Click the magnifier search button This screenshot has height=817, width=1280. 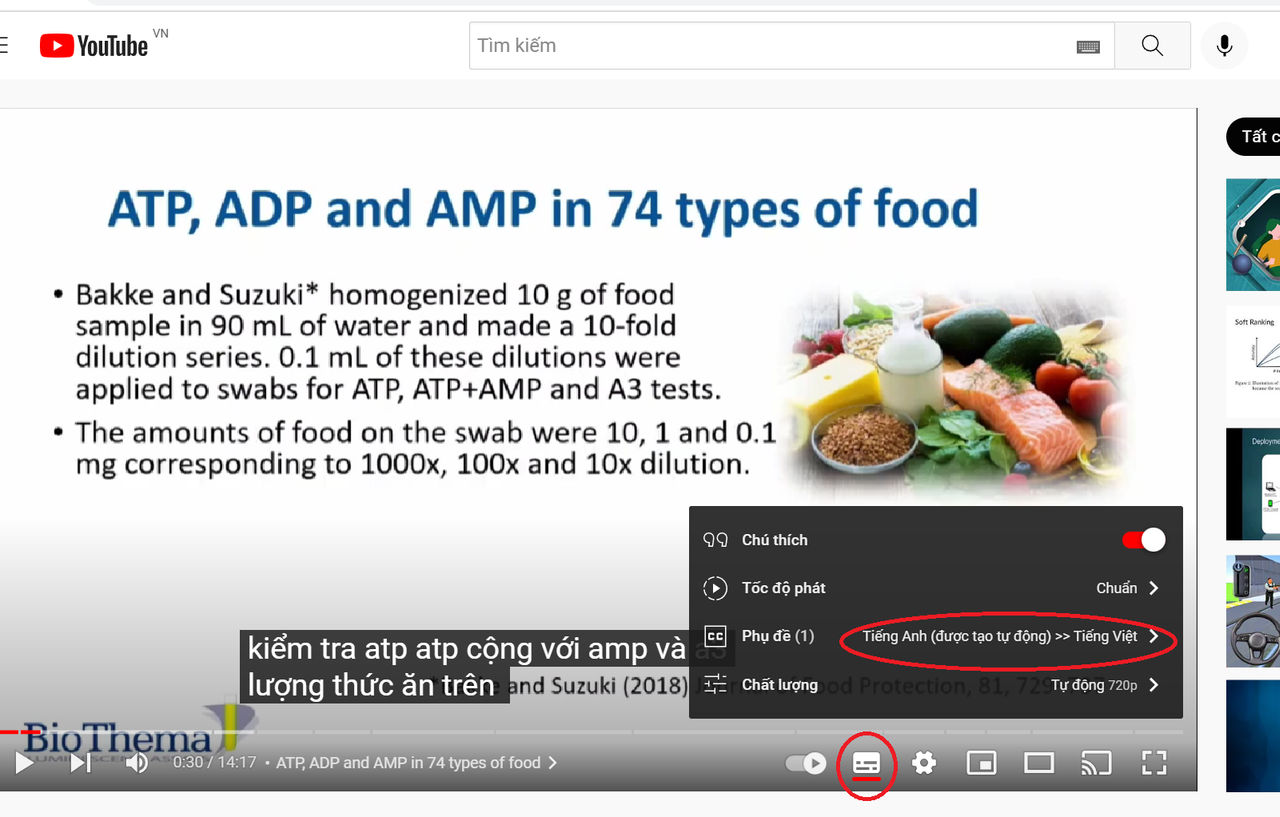[1152, 46]
